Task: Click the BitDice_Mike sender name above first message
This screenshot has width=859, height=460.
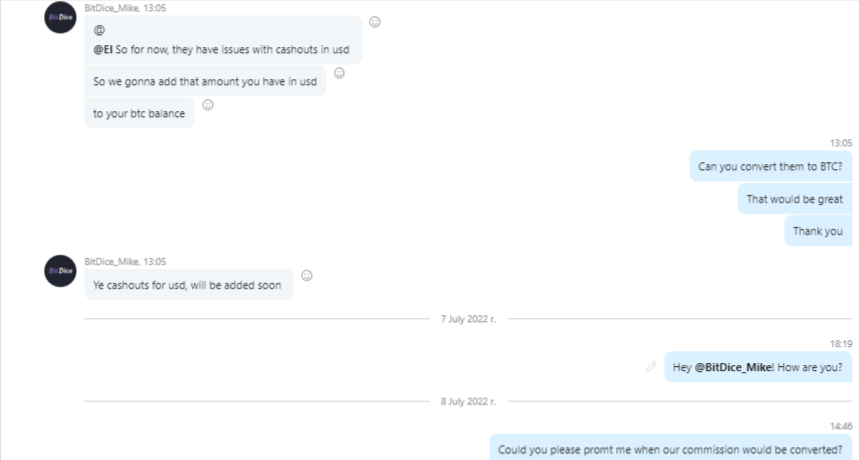Action: pyautogui.click(x=112, y=8)
